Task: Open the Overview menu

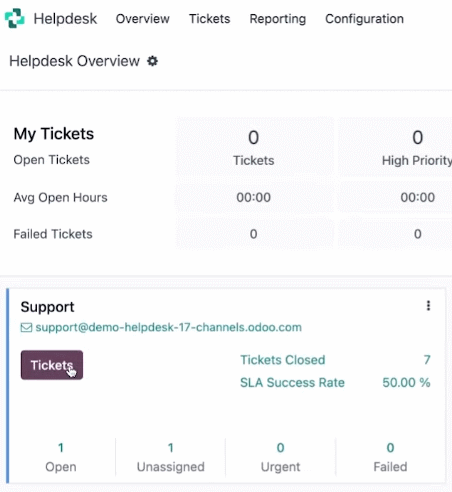Action: click(x=143, y=19)
